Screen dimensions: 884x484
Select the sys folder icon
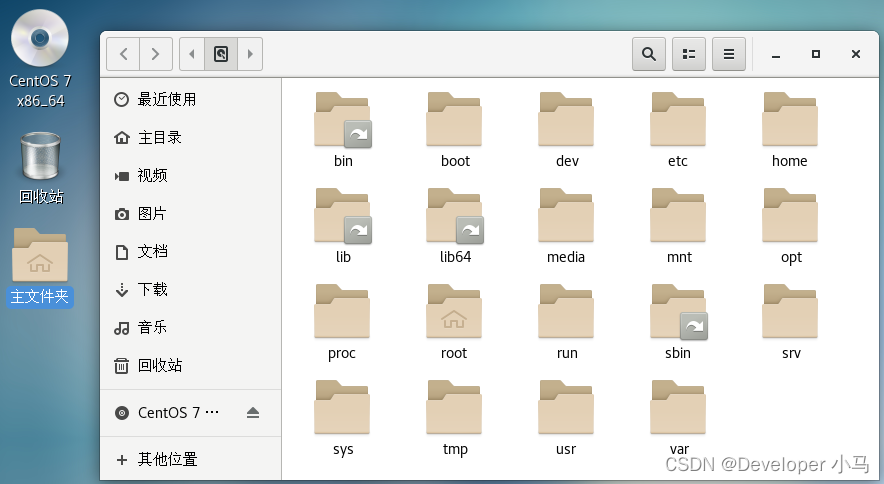(x=342, y=408)
